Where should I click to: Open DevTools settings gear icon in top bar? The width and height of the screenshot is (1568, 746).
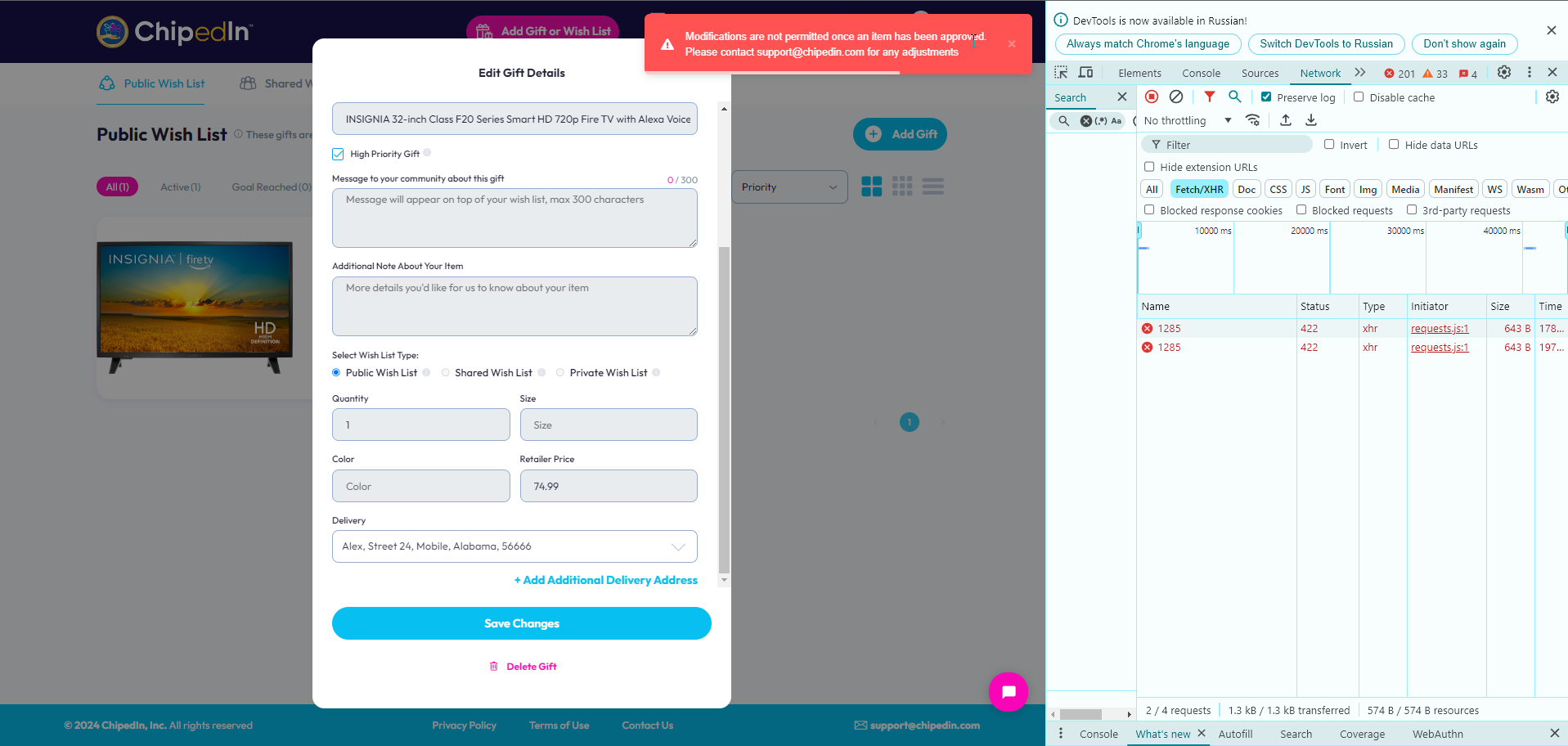pos(1504,72)
